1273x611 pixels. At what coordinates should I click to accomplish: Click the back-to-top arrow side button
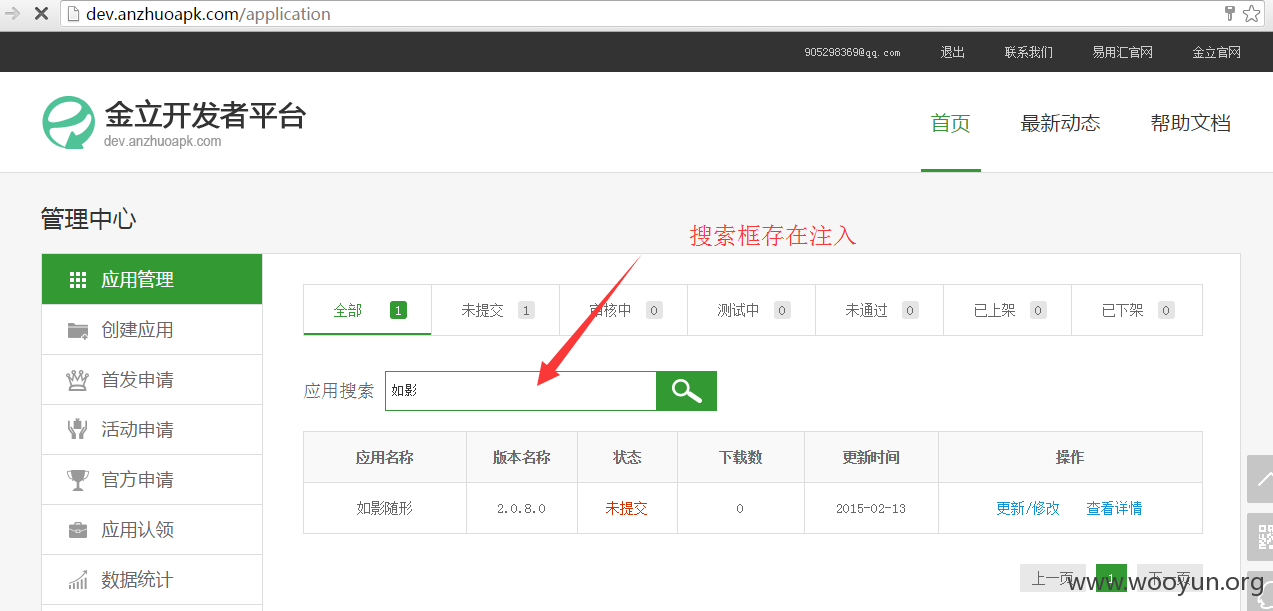[1260, 479]
